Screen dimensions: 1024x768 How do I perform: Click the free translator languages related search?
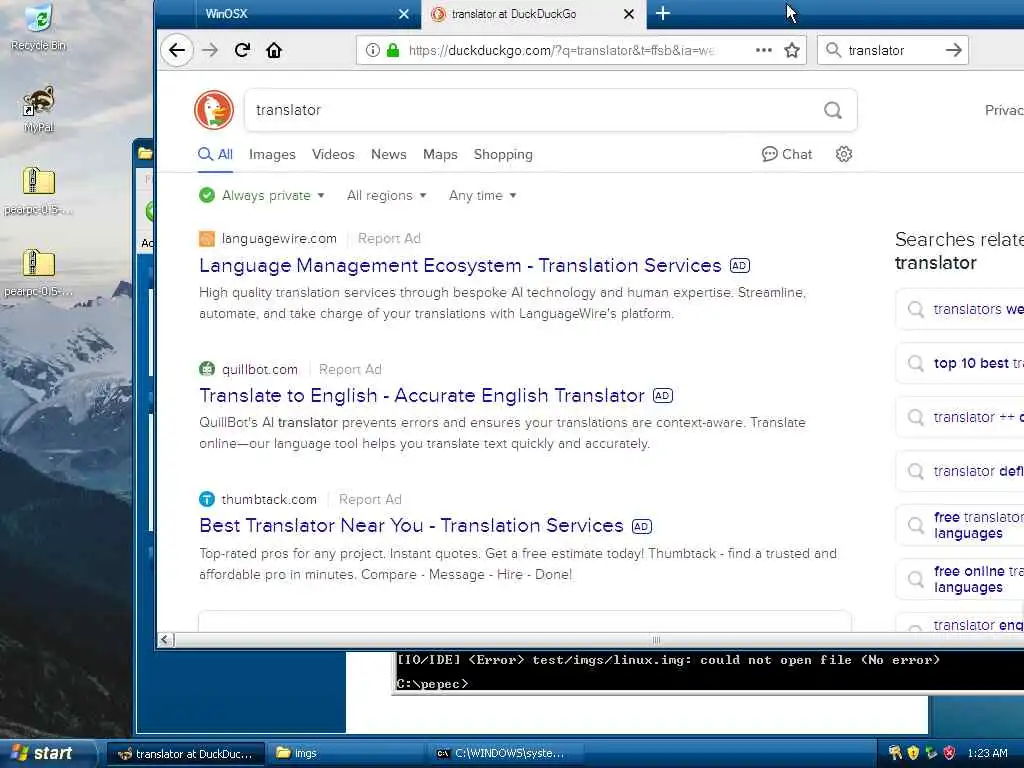pos(960,525)
